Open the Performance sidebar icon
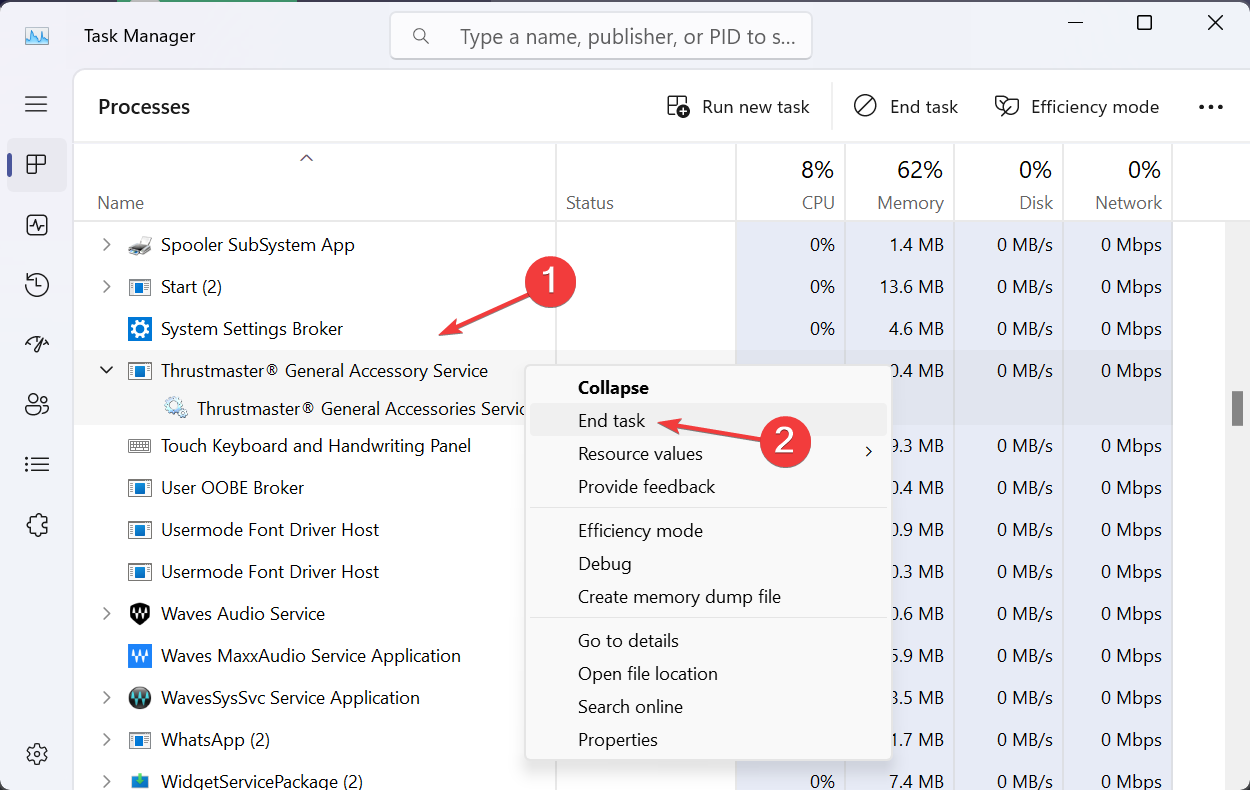Image resolution: width=1250 pixels, height=790 pixels. [37, 225]
